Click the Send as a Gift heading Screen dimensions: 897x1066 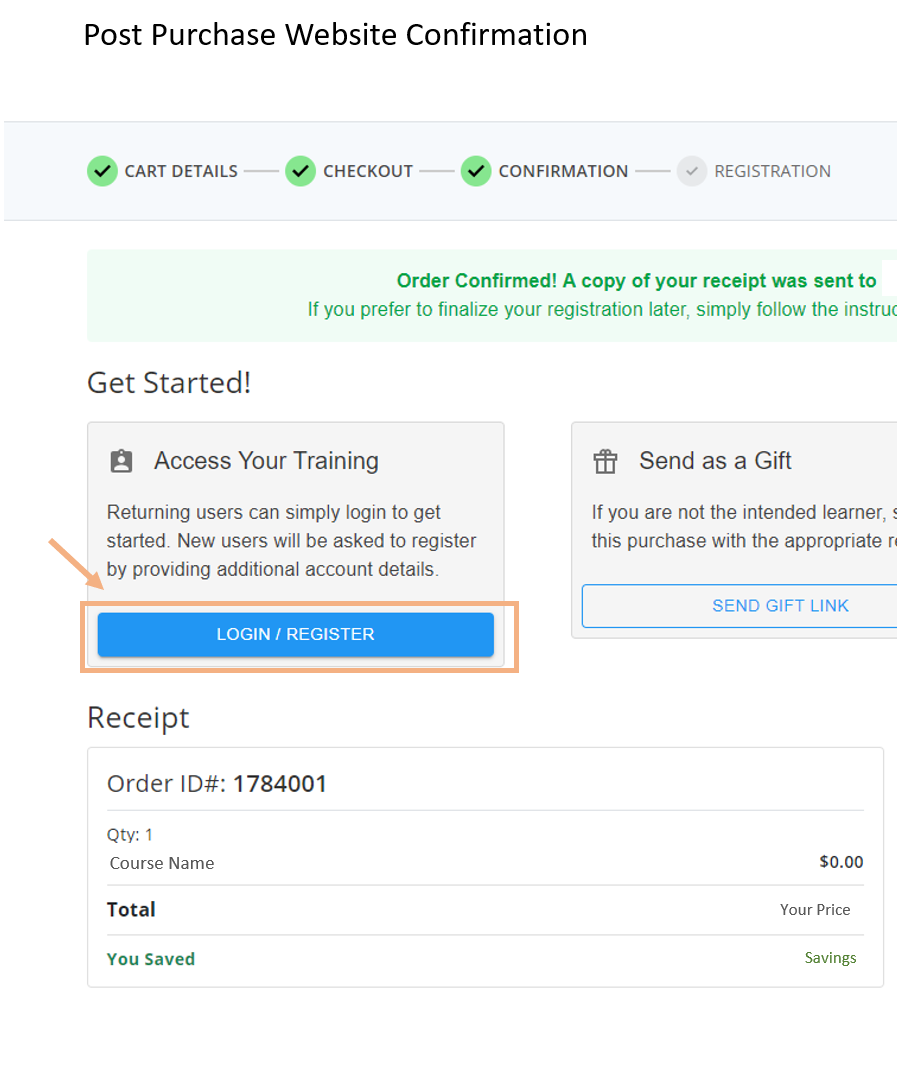click(715, 461)
